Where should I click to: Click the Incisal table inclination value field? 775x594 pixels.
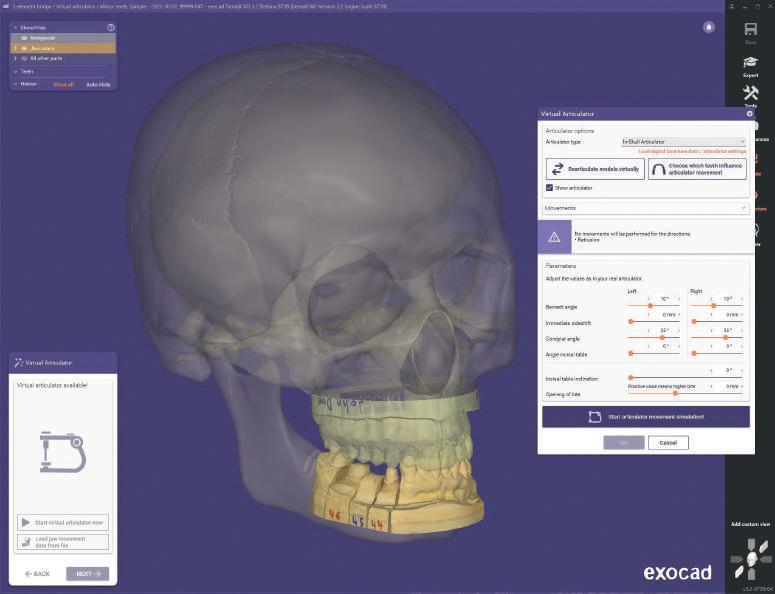click(x=727, y=370)
